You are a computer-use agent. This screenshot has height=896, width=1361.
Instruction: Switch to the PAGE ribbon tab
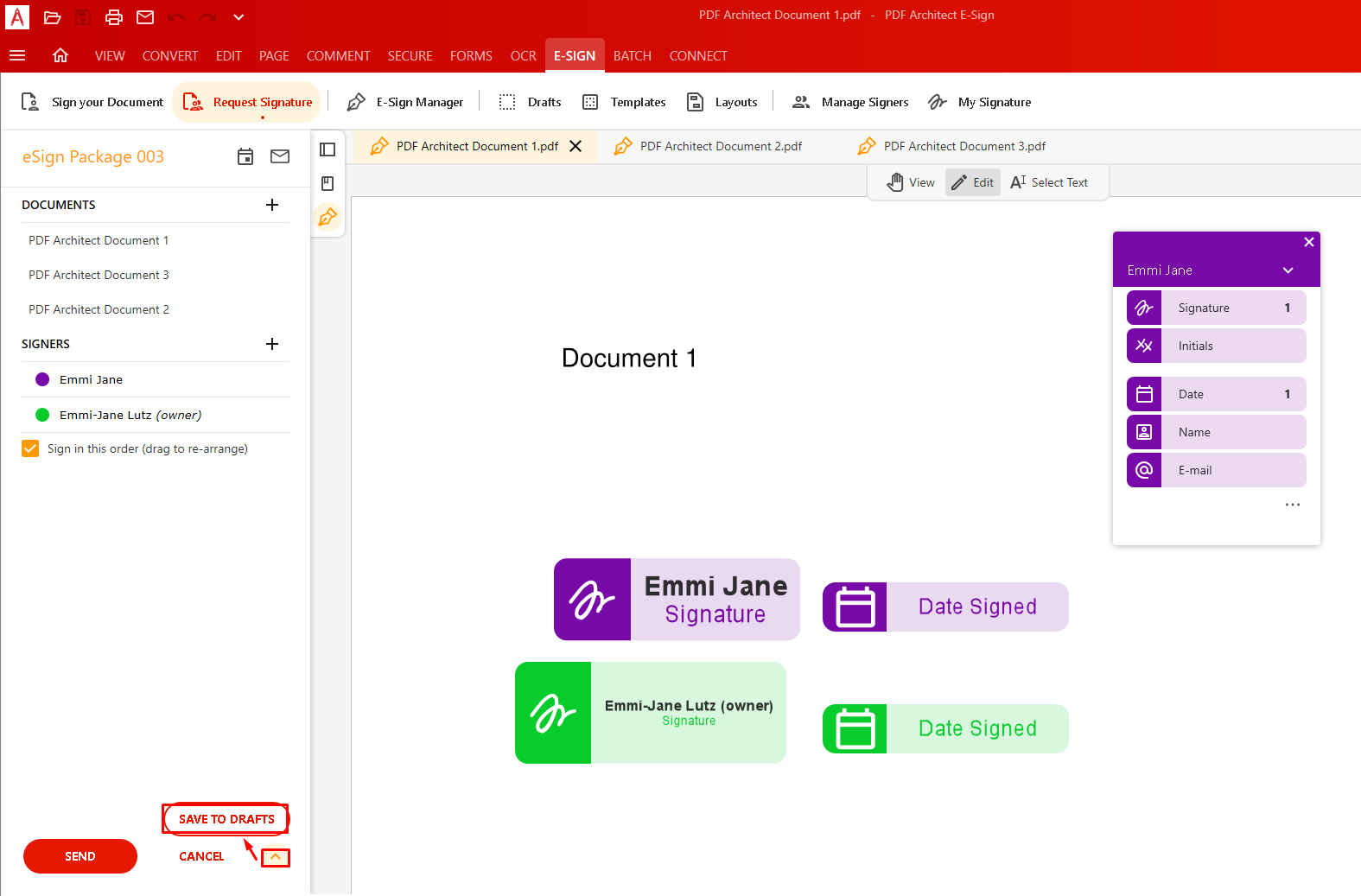(x=274, y=56)
